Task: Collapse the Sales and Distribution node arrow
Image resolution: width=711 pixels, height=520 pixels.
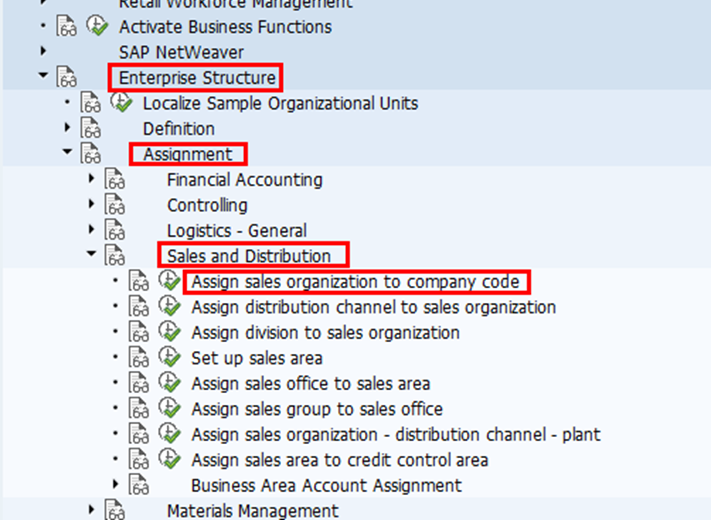Action: point(92,255)
